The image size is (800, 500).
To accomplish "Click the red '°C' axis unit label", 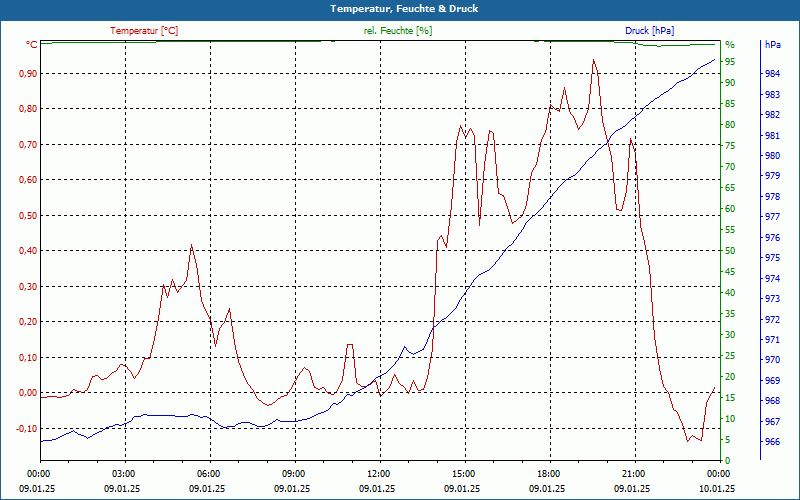I will pyautogui.click(x=31, y=45).
